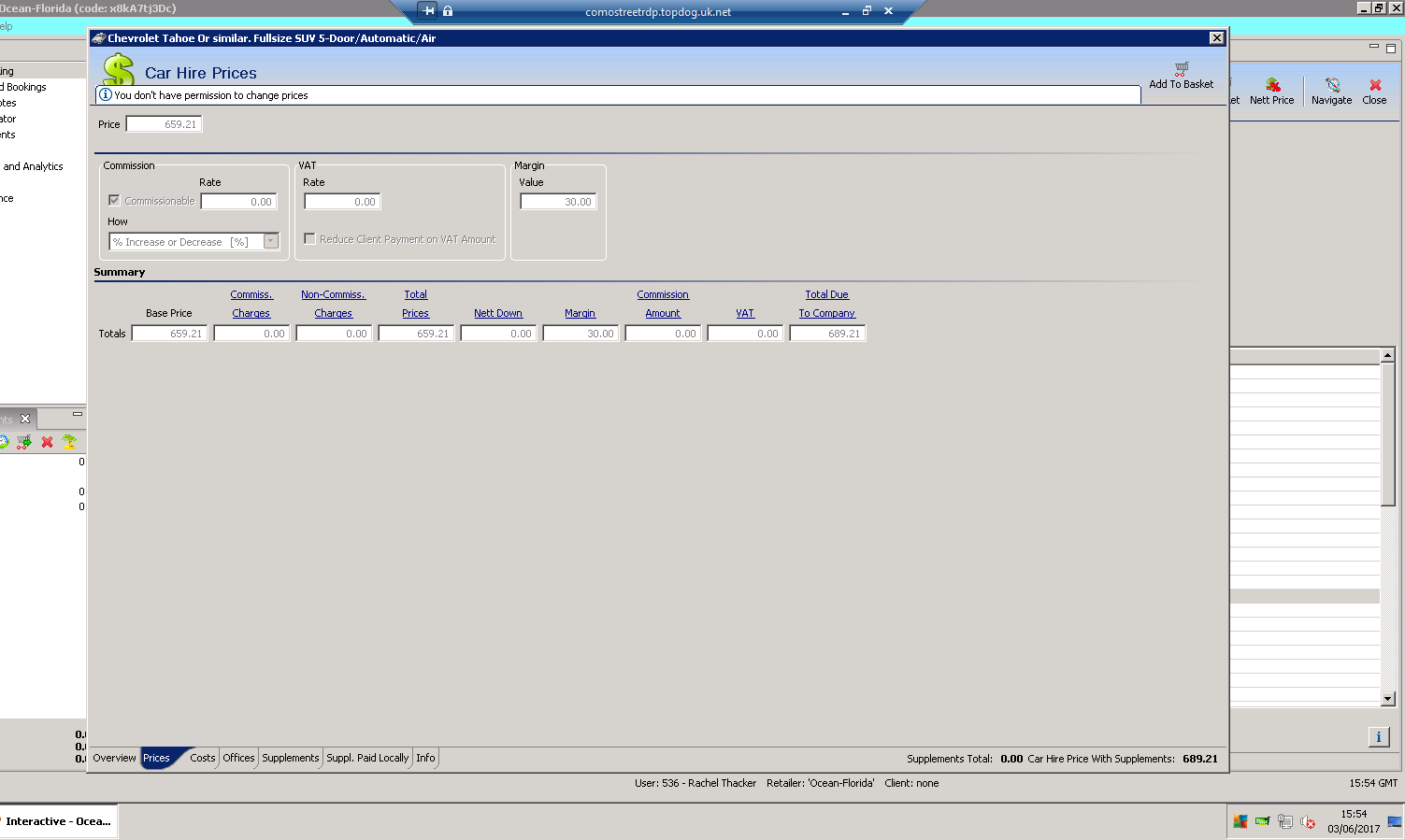Minimize the right background panel
Image resolution: width=1405 pixels, height=840 pixels.
1374,46
